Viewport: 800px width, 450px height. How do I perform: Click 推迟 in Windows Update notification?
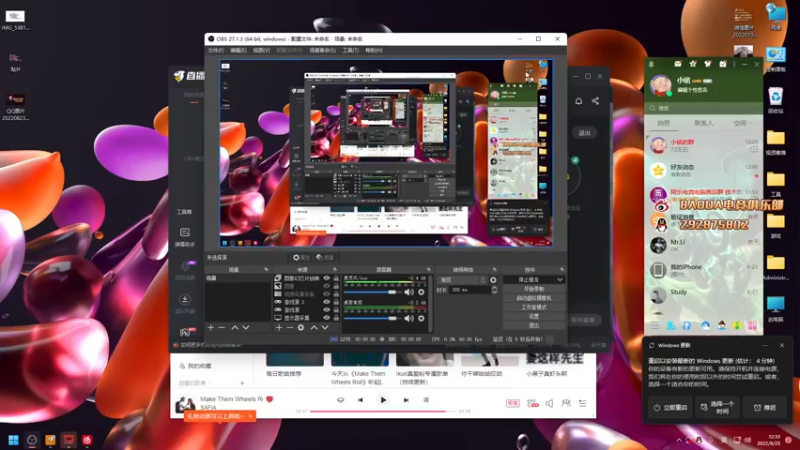765,408
